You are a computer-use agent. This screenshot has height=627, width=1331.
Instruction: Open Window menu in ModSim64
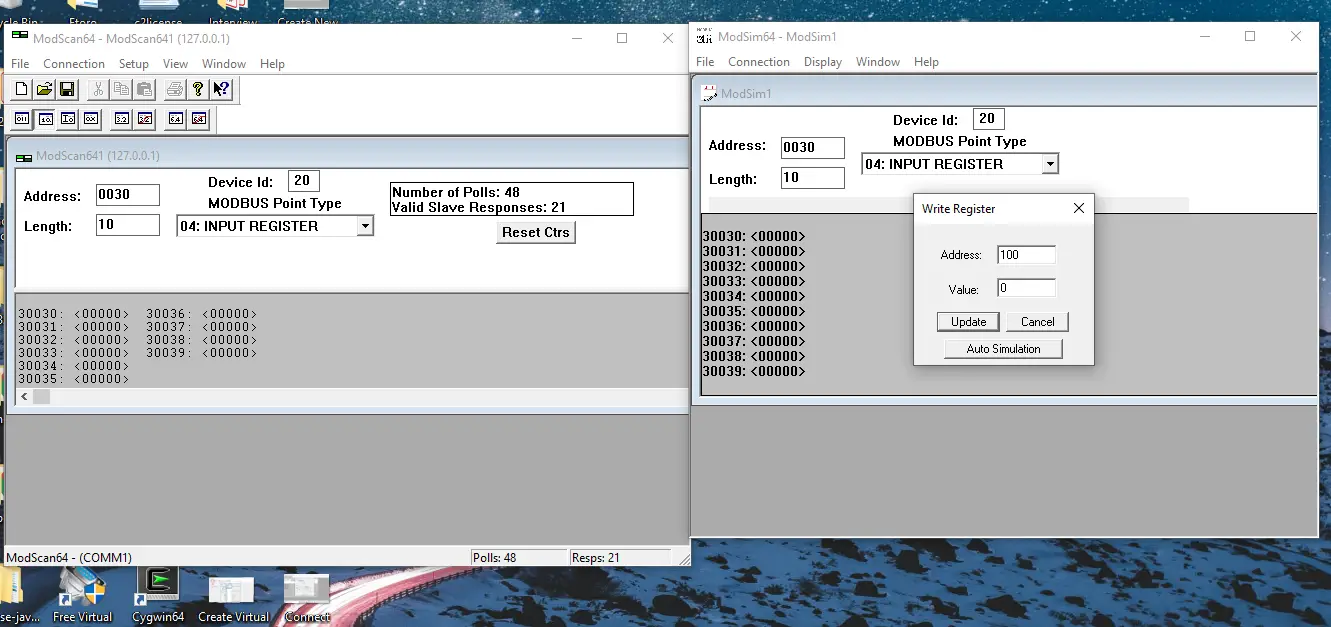click(878, 62)
